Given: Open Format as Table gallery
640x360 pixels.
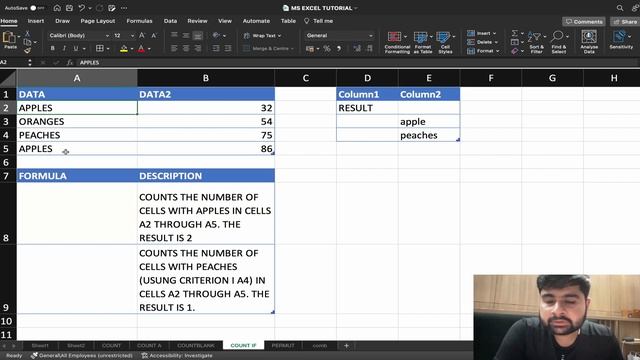Looking at the screenshot, I should [x=422, y=42].
